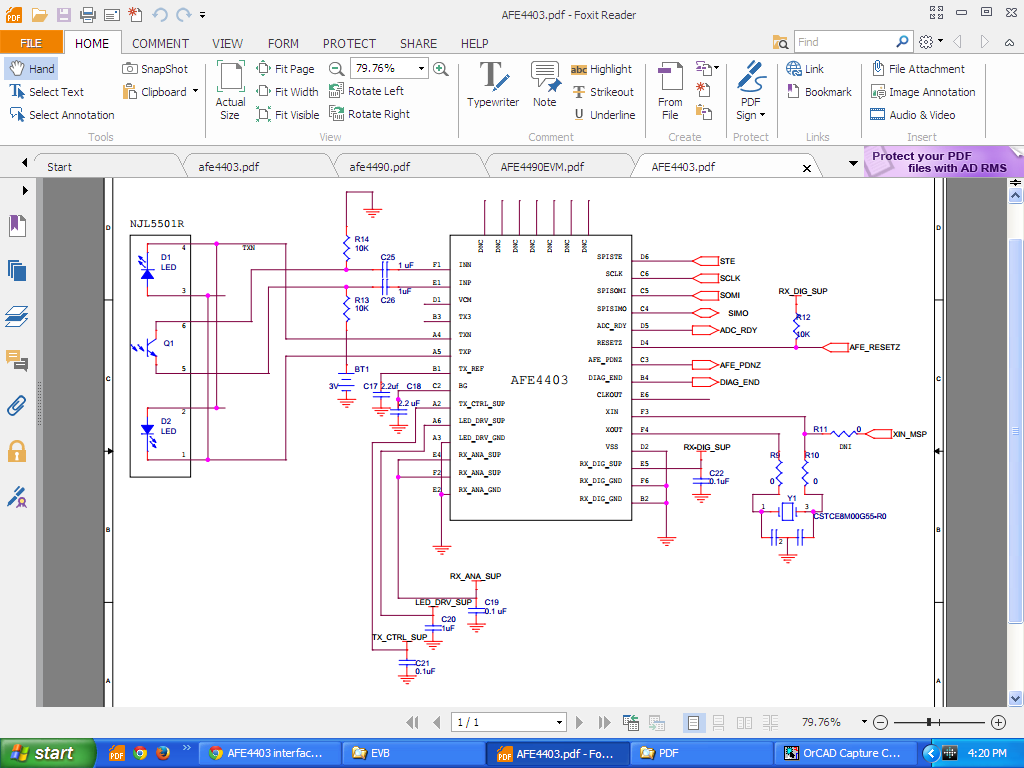Image resolution: width=1024 pixels, height=768 pixels.
Task: Rotate the page left
Action: [x=366, y=91]
